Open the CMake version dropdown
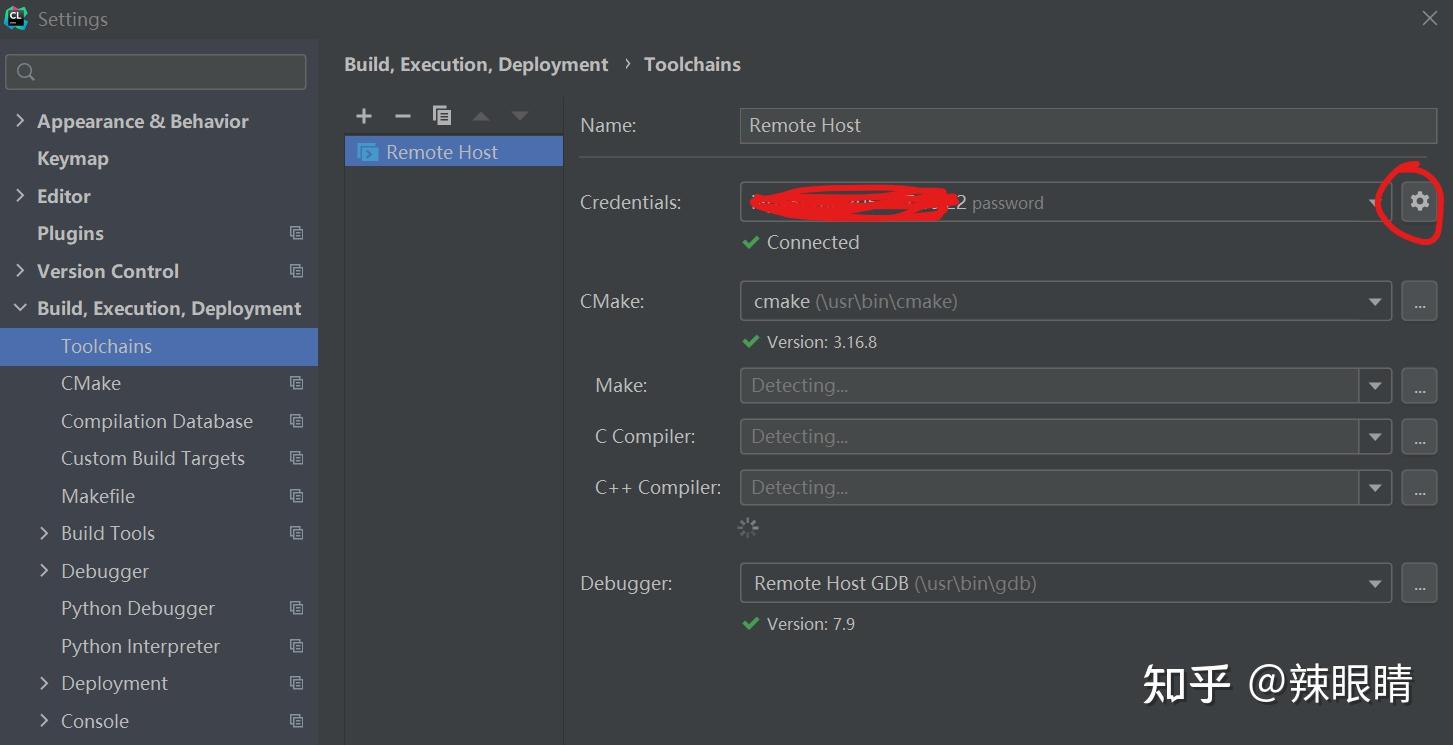Screen dimensions: 1453x745 click(1376, 300)
